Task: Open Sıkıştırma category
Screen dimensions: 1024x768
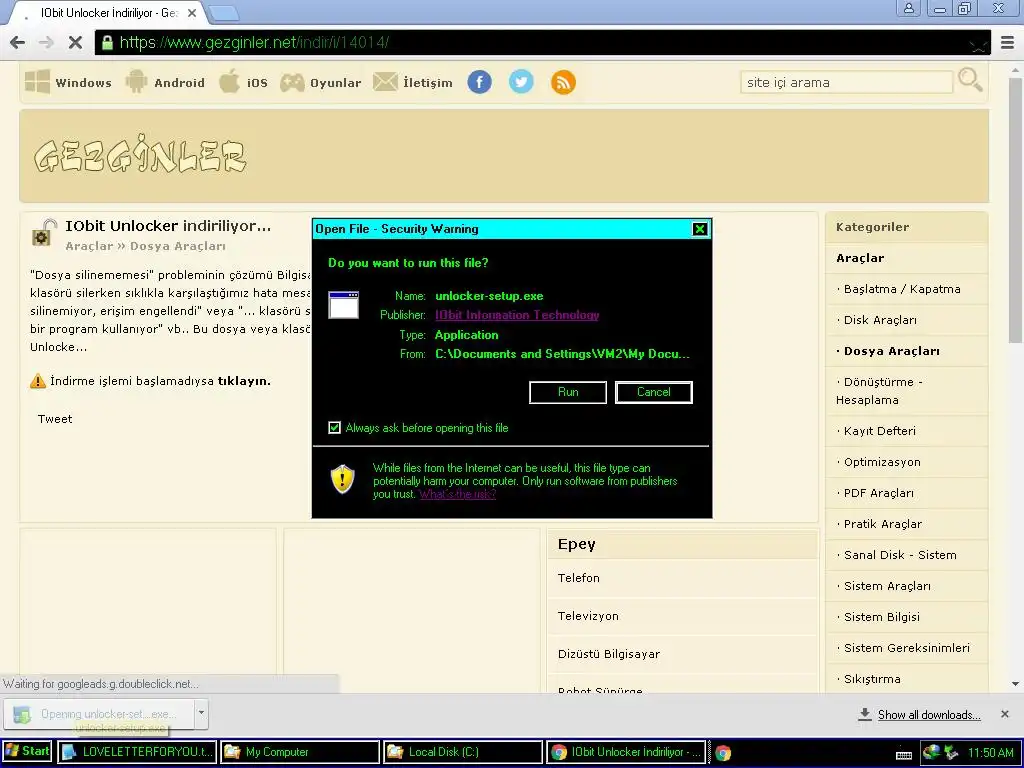Action: pyautogui.click(x=872, y=679)
